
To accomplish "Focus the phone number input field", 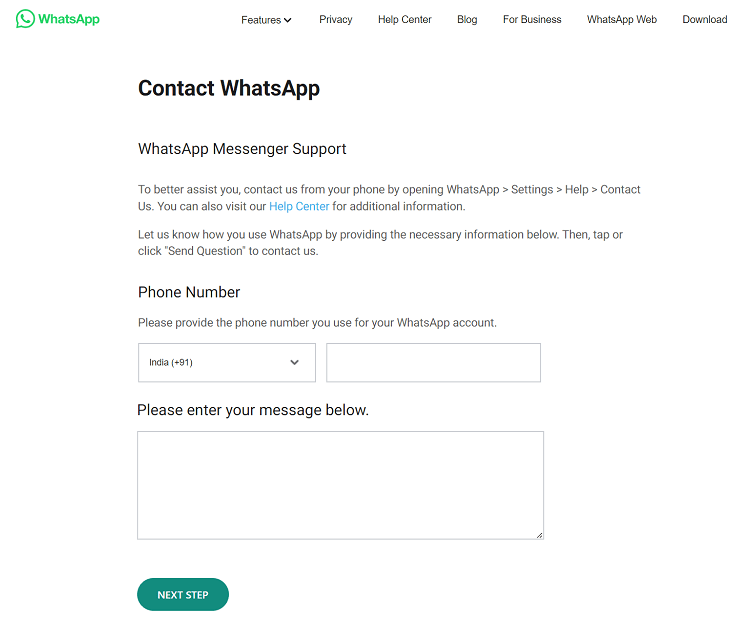I will click(x=433, y=362).
